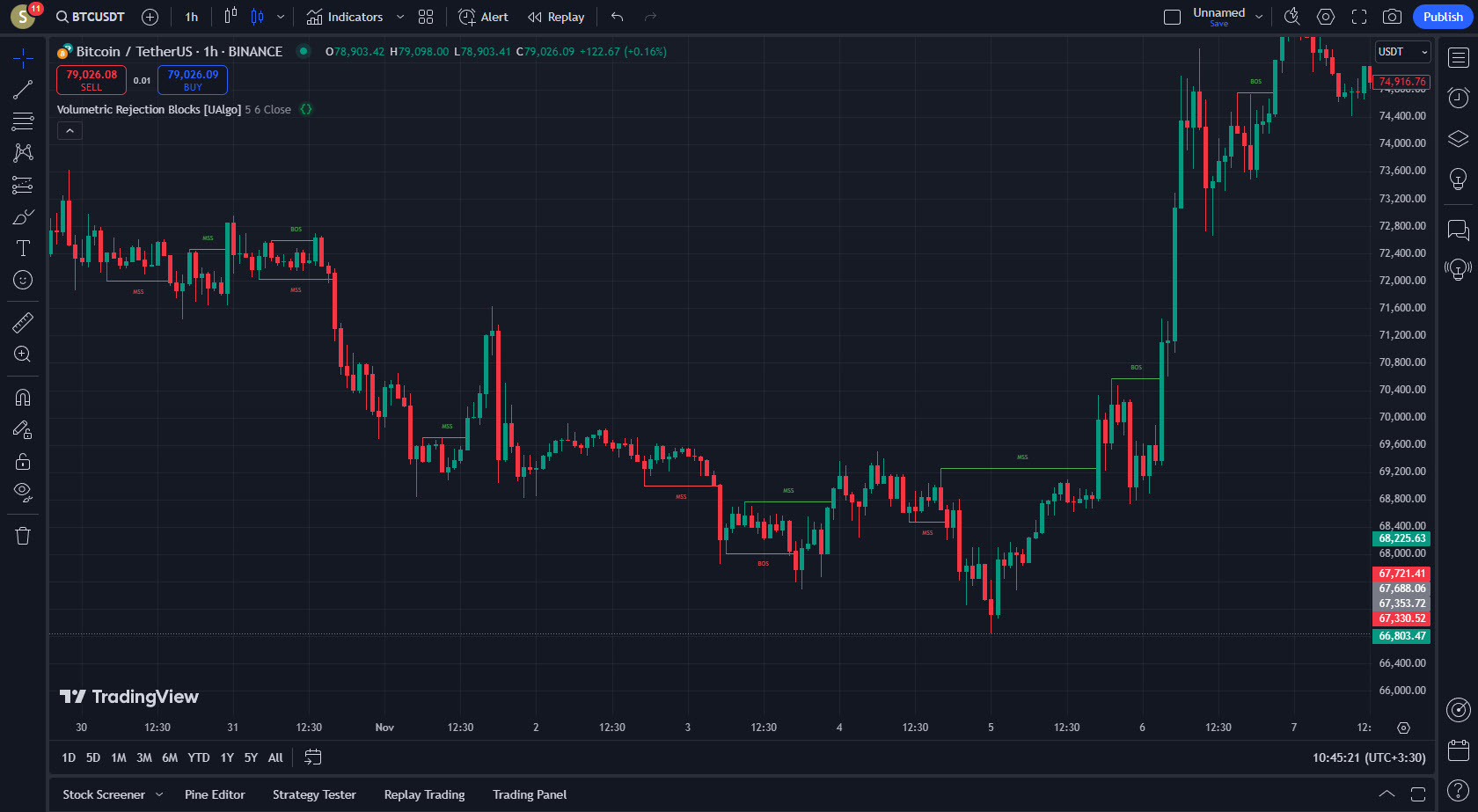Open the Indicators dialog
This screenshot has width=1478, height=812.
[345, 17]
